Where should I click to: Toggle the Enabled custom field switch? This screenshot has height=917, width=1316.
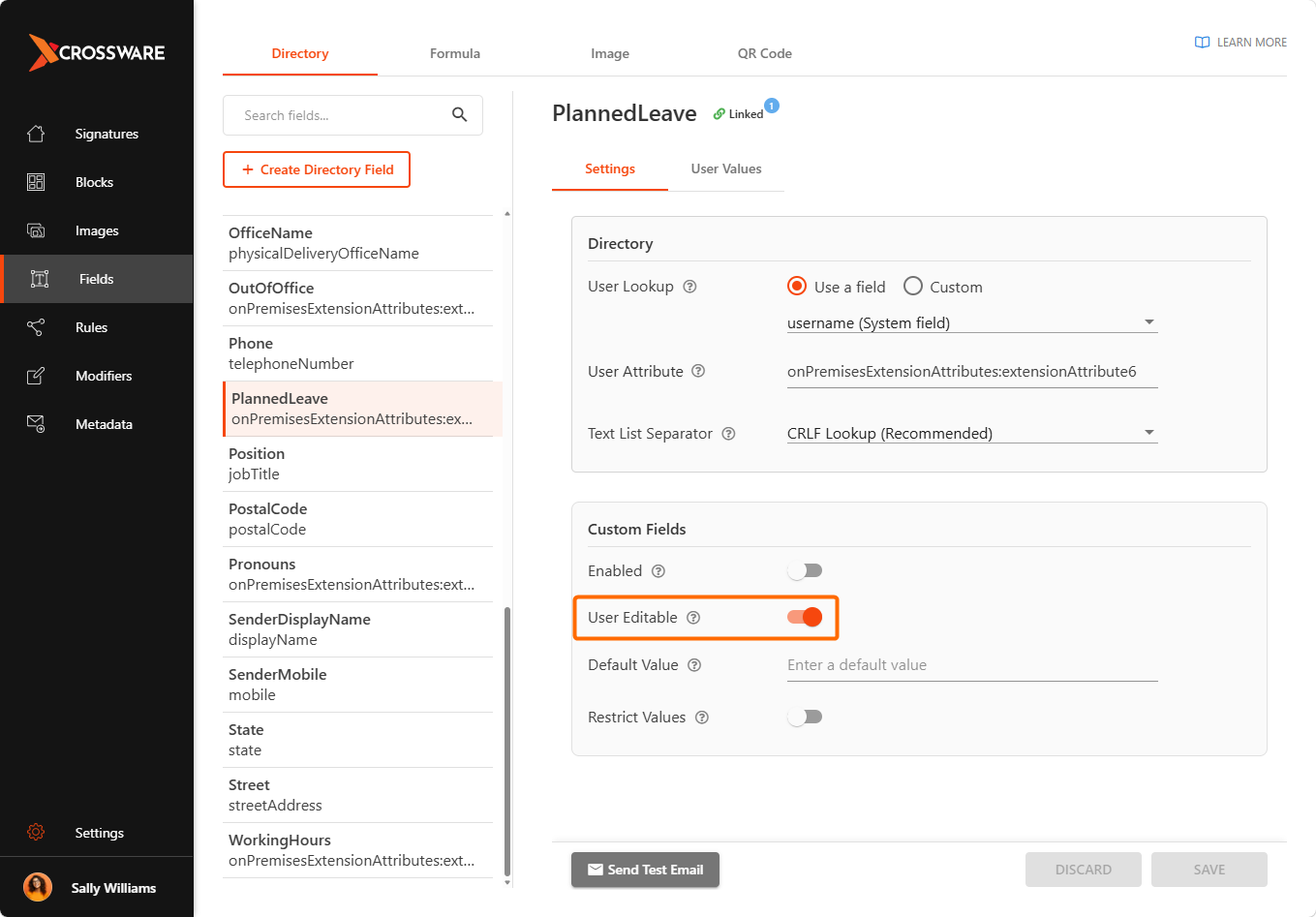805,570
